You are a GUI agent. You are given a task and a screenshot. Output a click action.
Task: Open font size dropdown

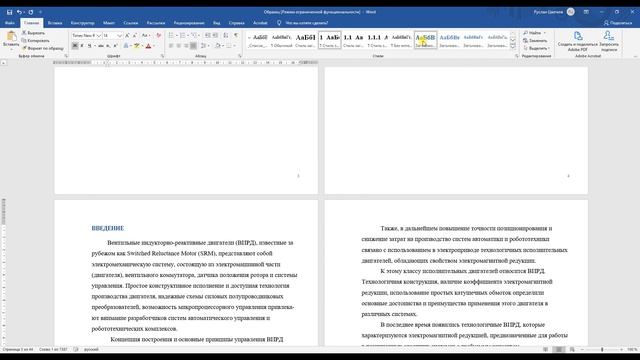(119, 36)
